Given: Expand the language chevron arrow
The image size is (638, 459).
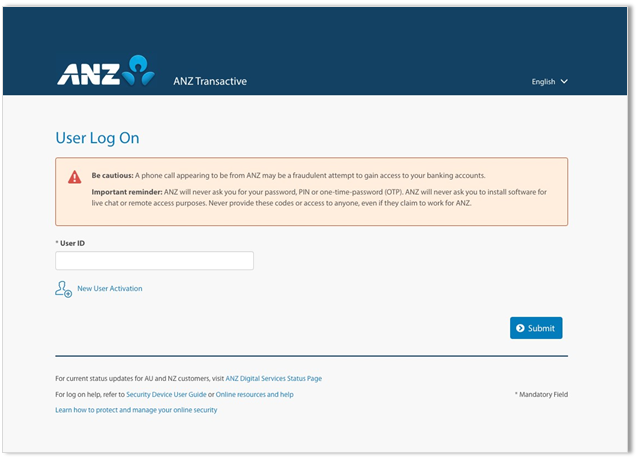Looking at the screenshot, I should click(564, 82).
